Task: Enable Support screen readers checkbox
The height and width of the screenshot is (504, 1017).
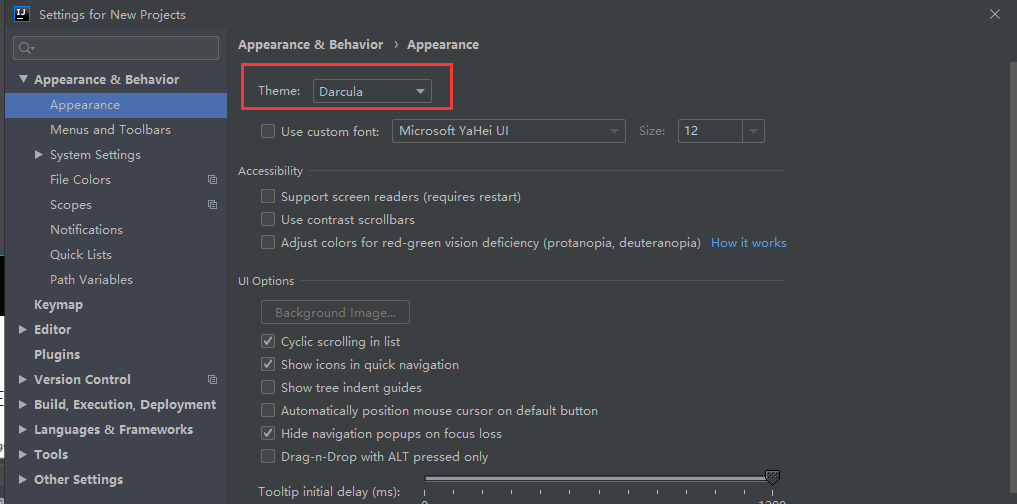Action: pos(268,196)
